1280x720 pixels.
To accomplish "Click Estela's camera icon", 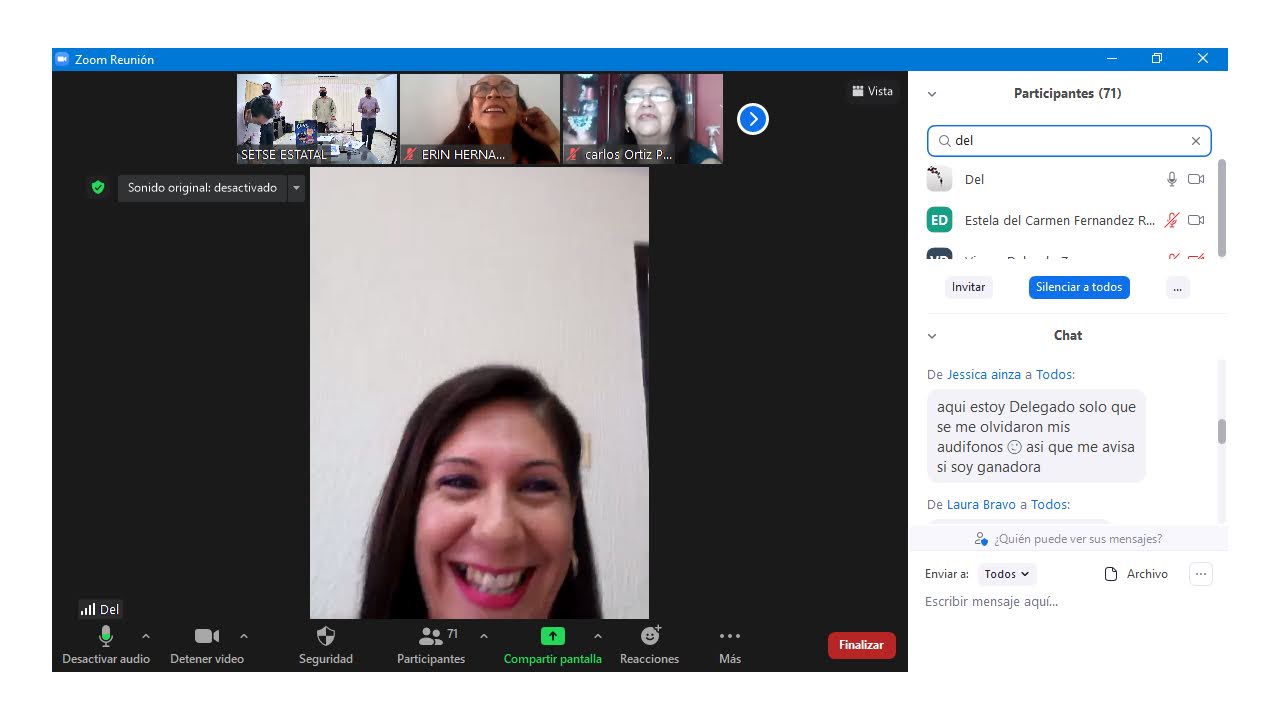I will (1196, 220).
